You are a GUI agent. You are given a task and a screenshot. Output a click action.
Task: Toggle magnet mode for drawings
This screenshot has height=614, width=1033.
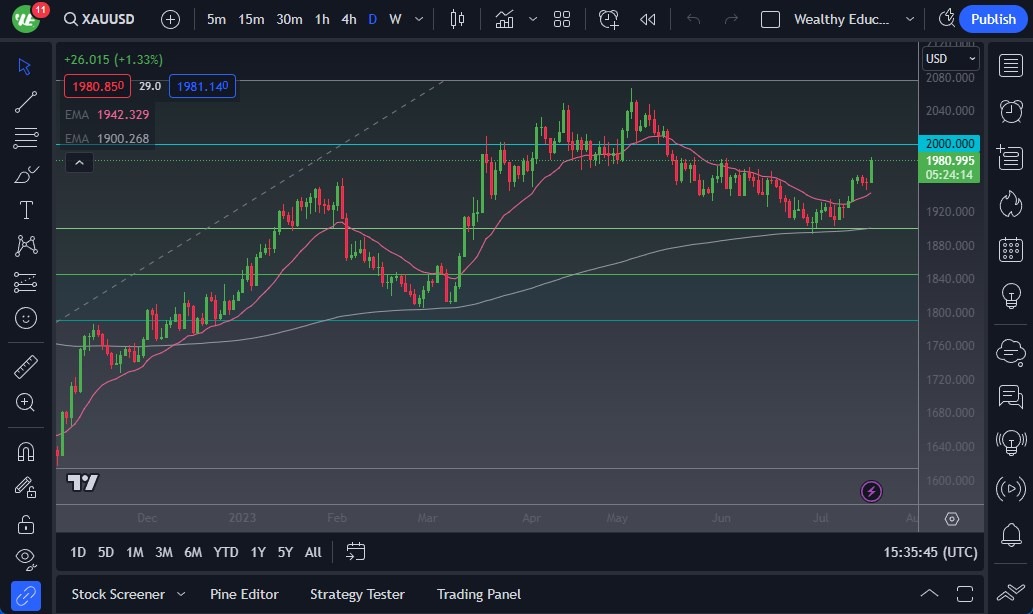[26, 451]
